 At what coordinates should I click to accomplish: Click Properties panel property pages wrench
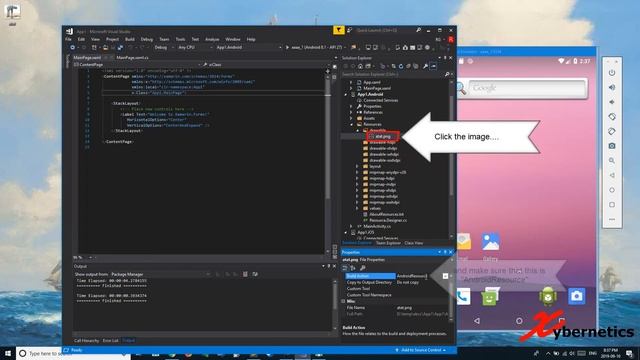362,268
